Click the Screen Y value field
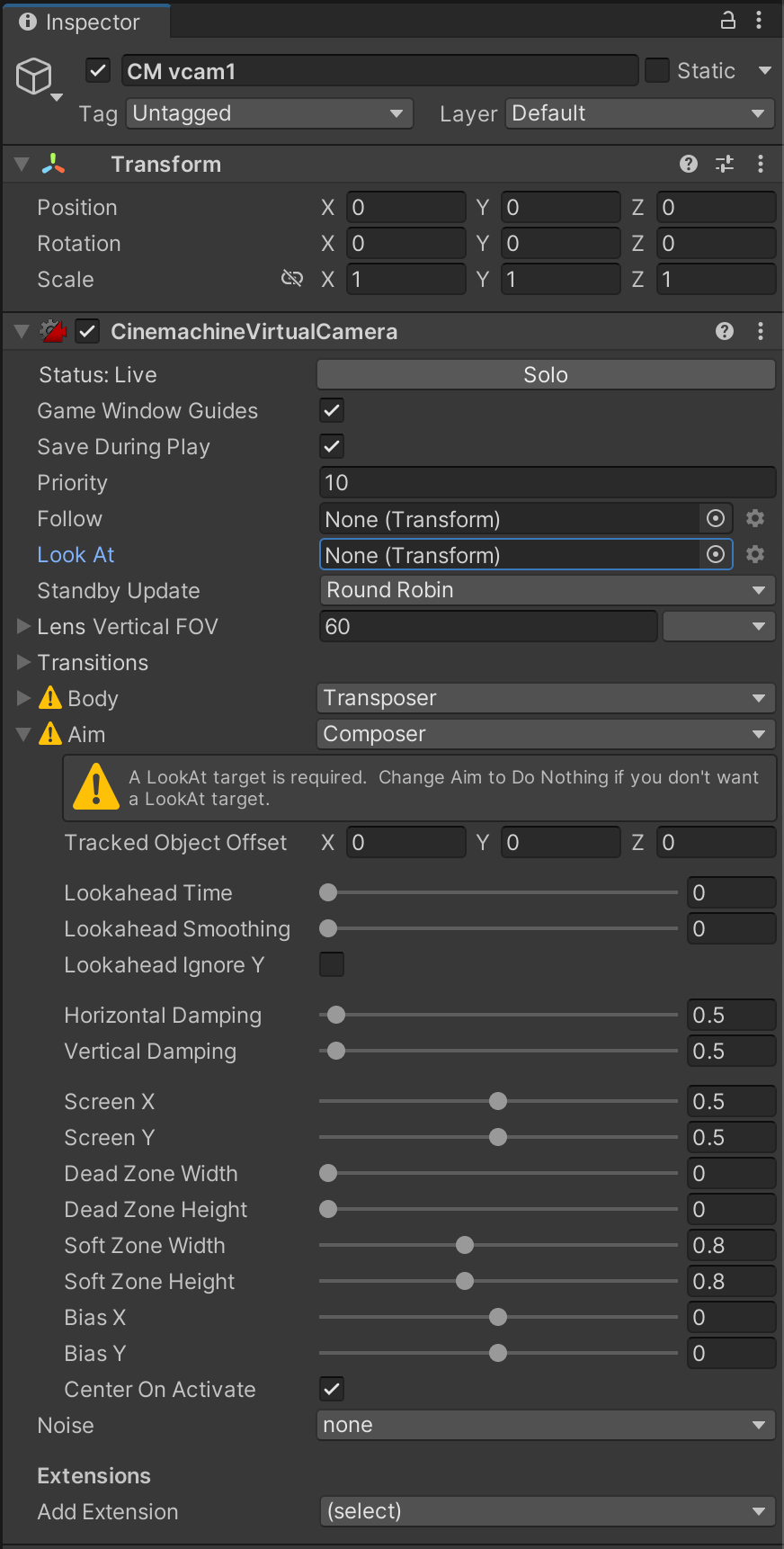The image size is (784, 1549). click(731, 1137)
